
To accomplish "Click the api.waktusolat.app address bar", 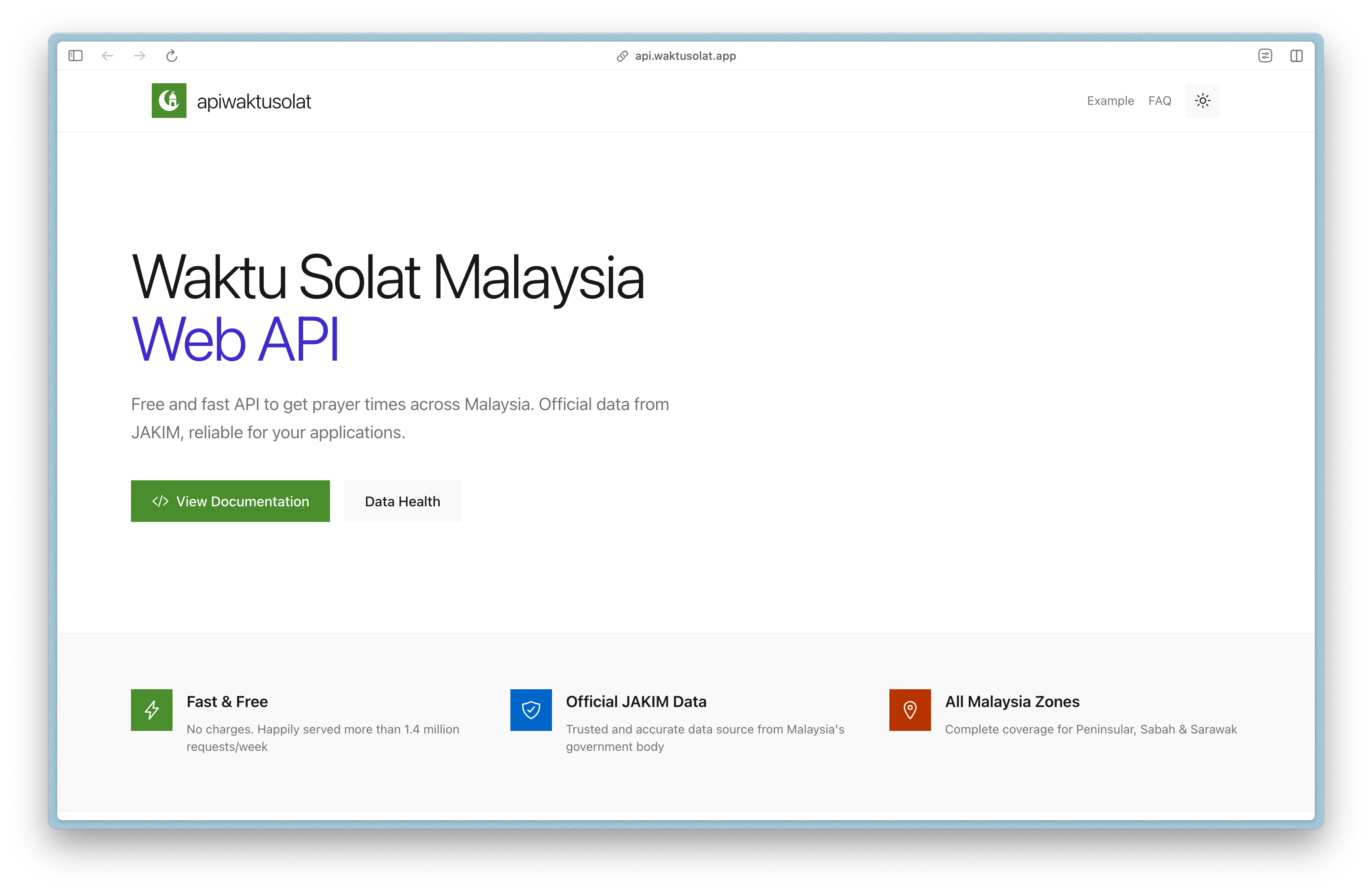I will 686,56.
